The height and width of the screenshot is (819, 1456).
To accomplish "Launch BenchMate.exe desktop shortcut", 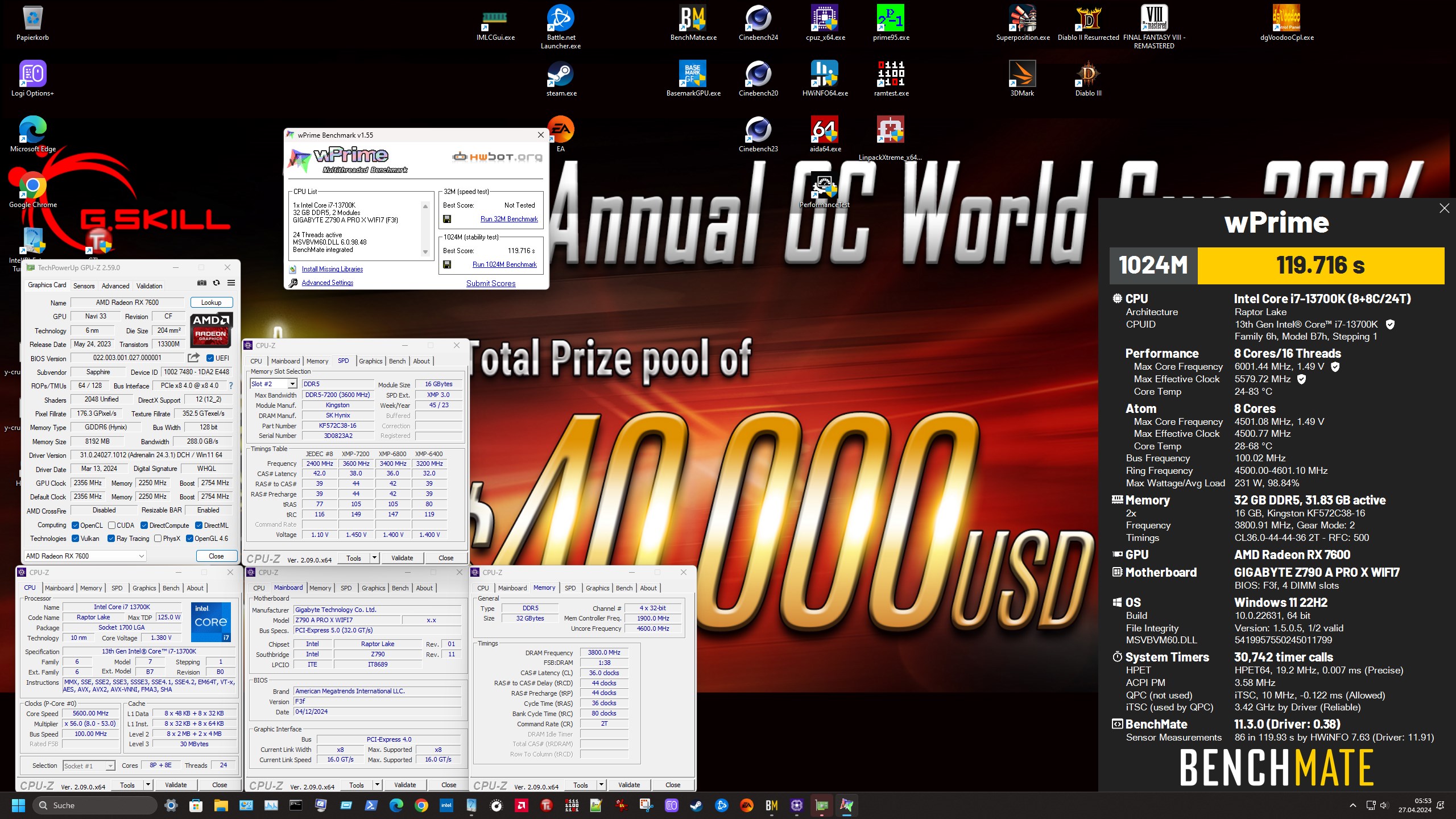I will coord(693,23).
